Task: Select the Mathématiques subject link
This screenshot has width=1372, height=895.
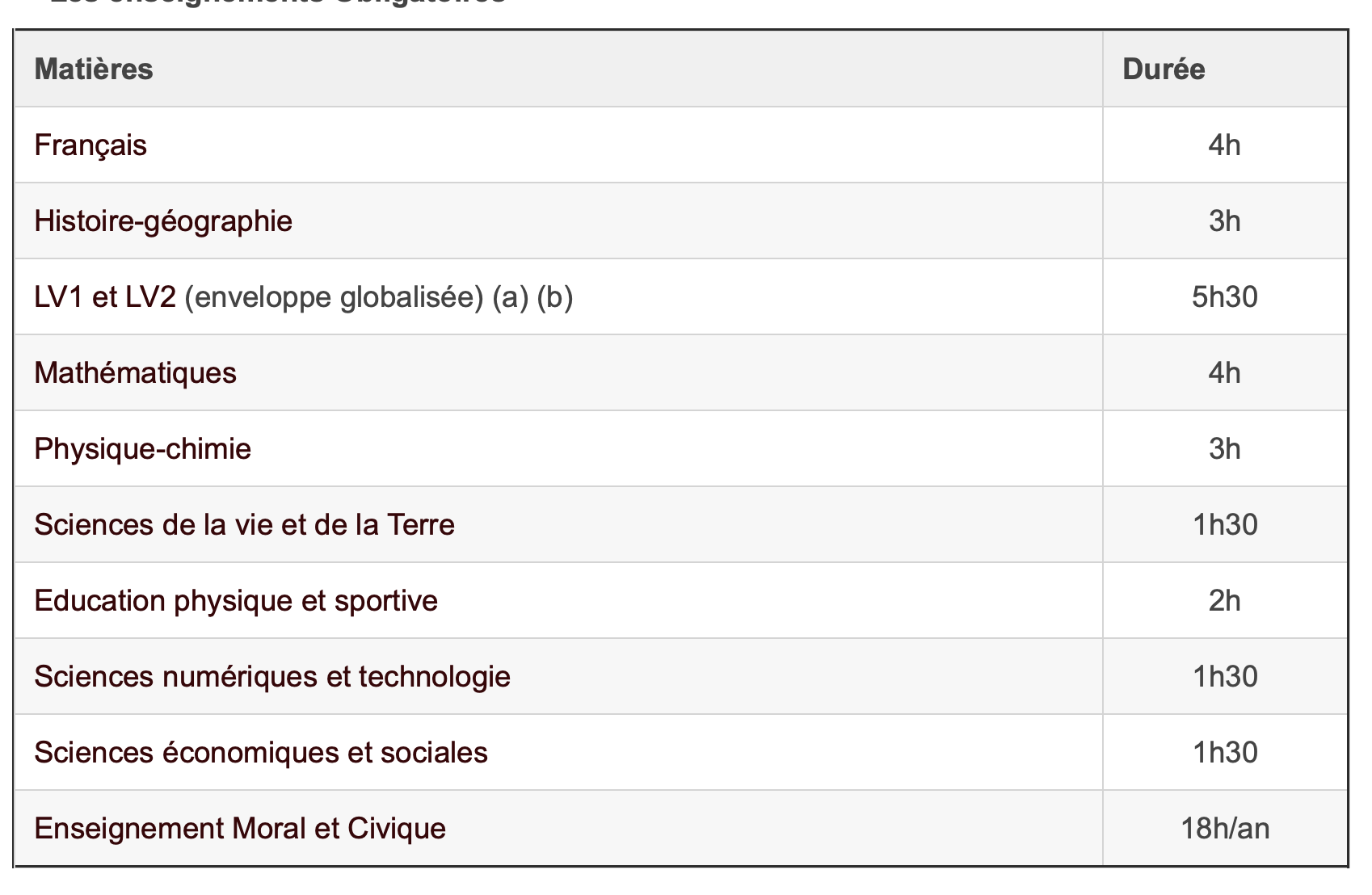Action: coord(136,373)
